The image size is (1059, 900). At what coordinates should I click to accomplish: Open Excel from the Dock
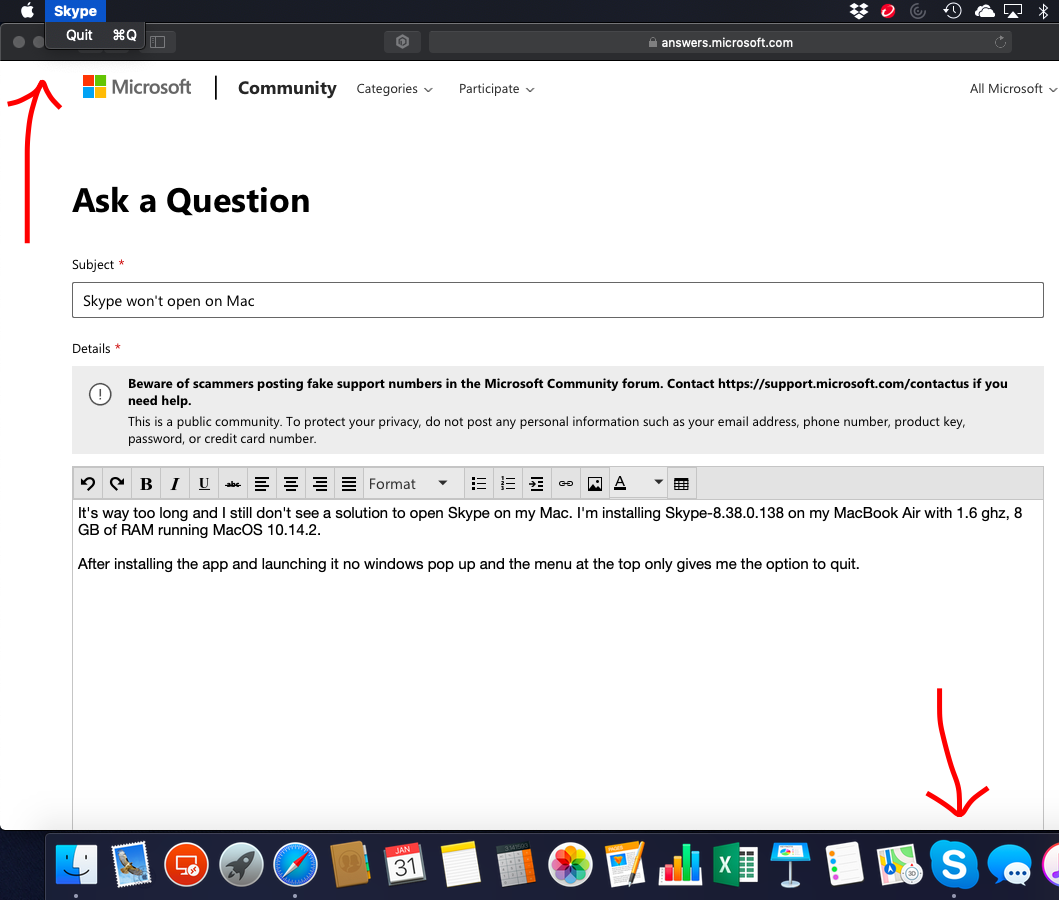[735, 864]
